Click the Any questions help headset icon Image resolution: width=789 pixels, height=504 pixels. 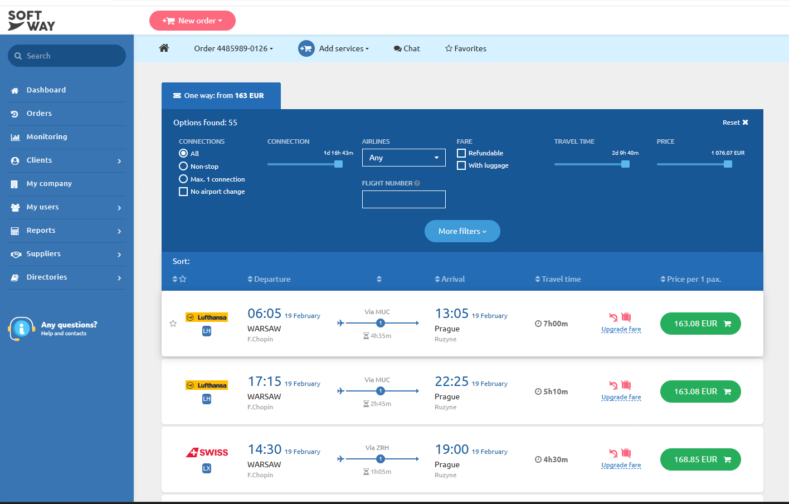(22, 328)
